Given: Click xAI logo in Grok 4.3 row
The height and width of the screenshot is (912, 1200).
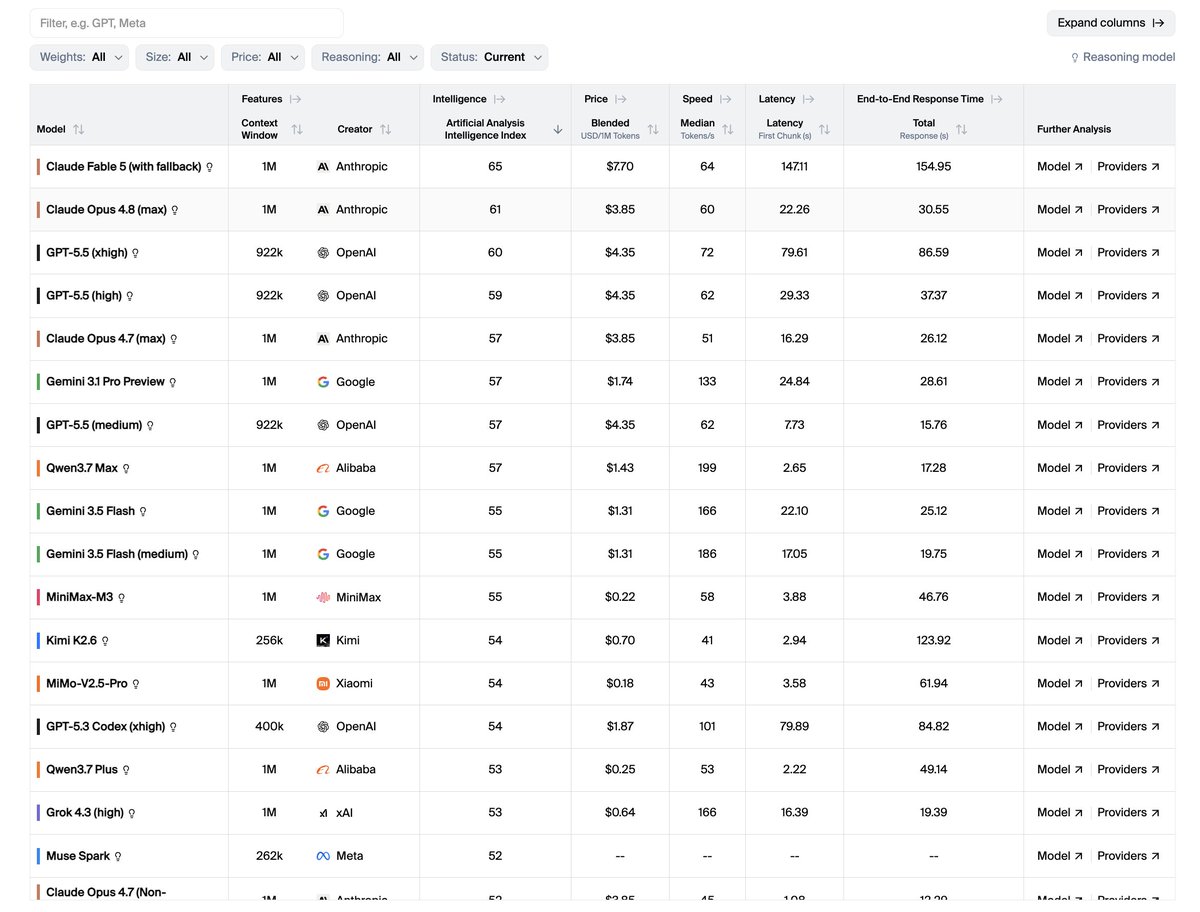Looking at the screenshot, I should [x=323, y=813].
